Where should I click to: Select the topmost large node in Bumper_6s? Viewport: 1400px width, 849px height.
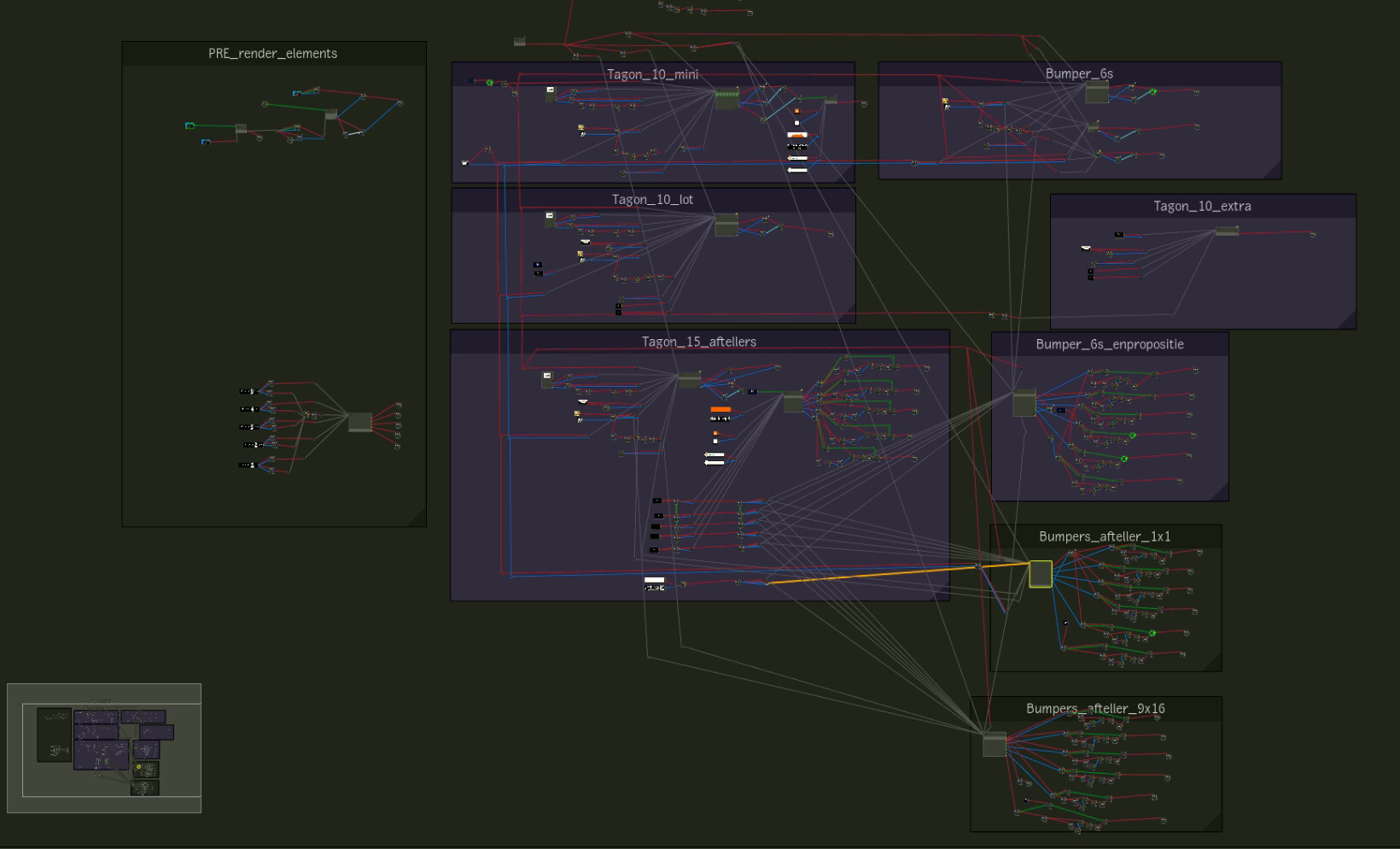coord(1097,92)
